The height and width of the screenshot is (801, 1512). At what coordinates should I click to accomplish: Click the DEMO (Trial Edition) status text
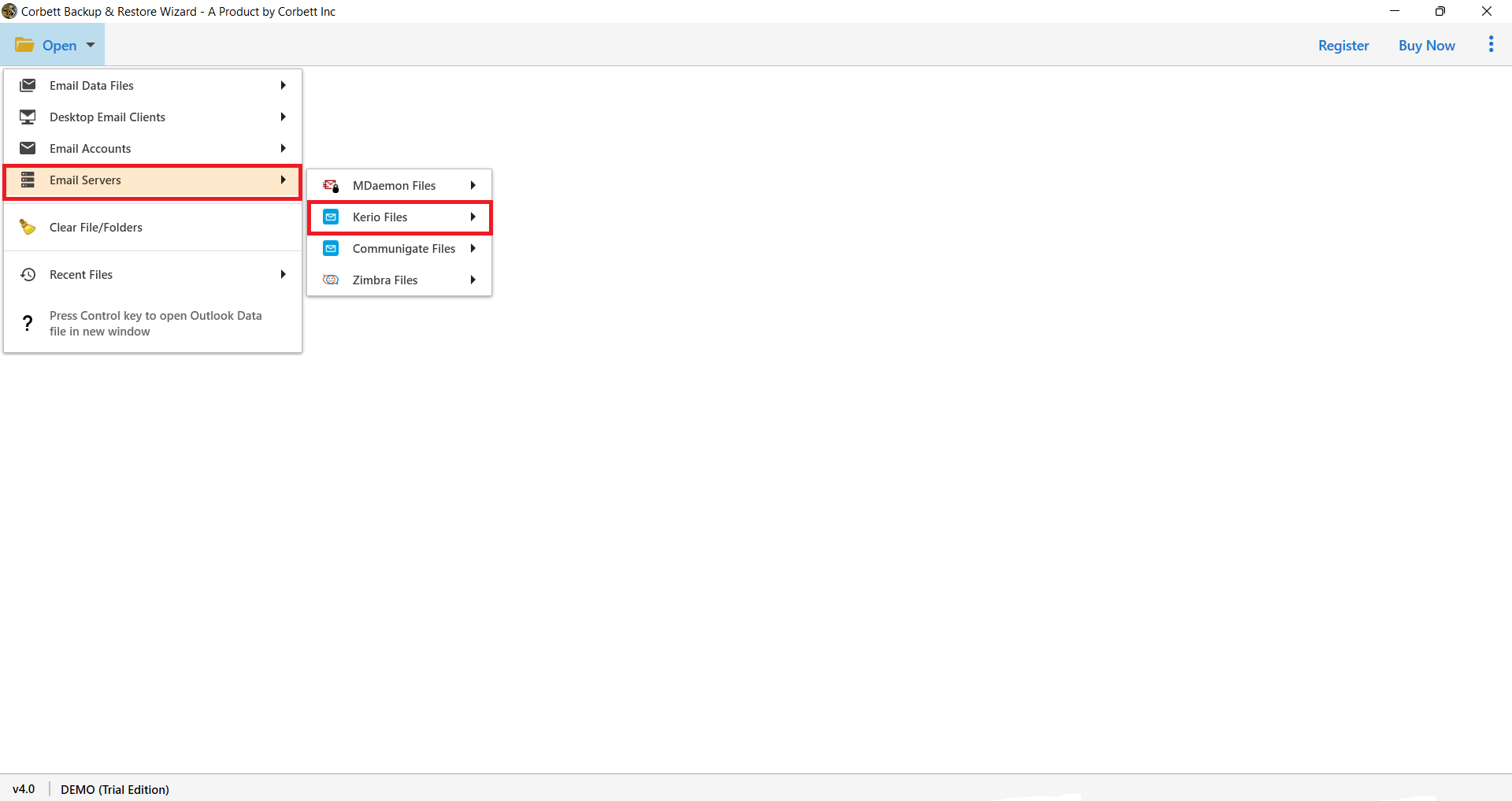115,789
